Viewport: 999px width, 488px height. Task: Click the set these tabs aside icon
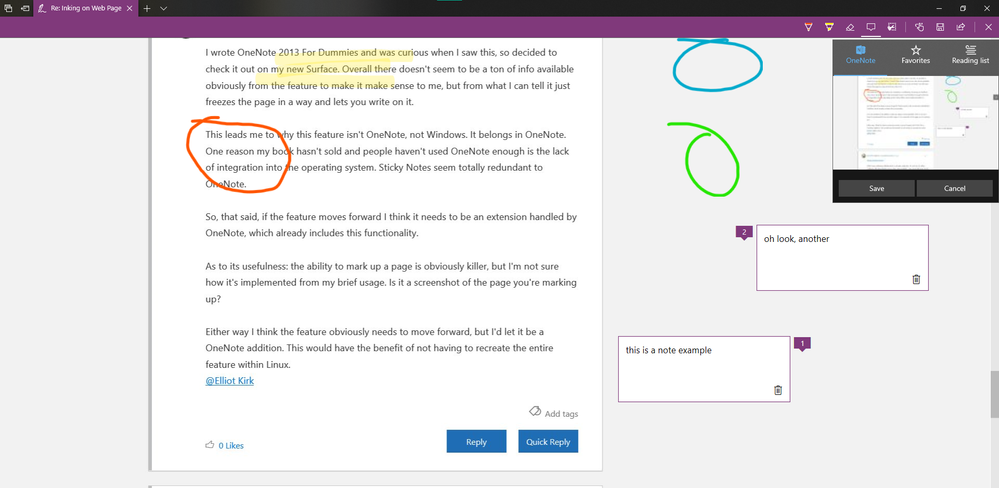click(25, 8)
